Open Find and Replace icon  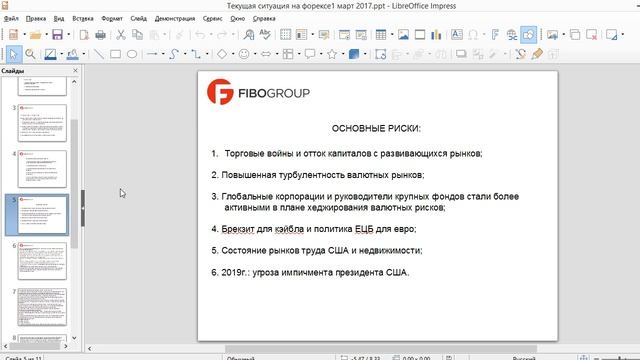[249, 35]
